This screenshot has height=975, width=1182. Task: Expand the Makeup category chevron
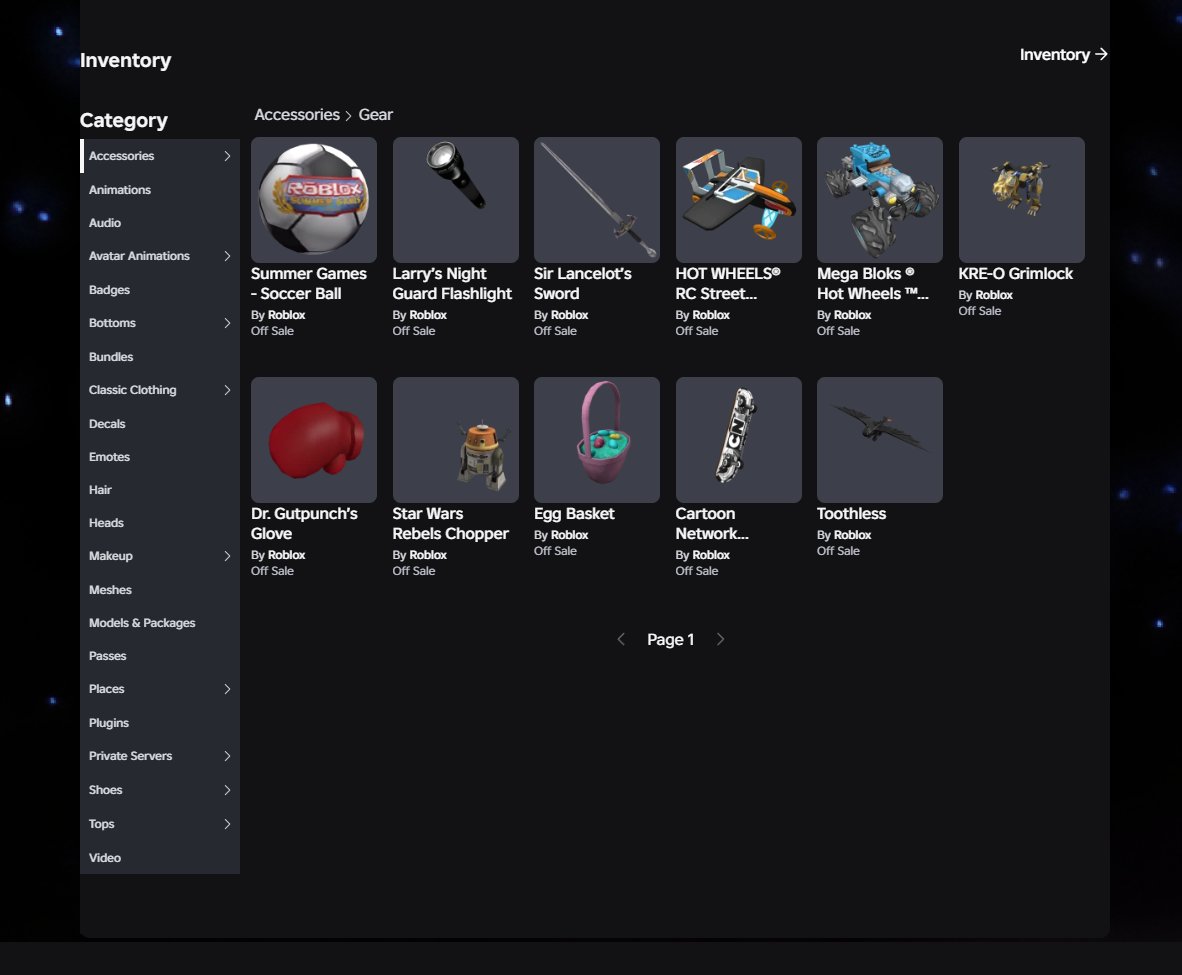point(227,556)
